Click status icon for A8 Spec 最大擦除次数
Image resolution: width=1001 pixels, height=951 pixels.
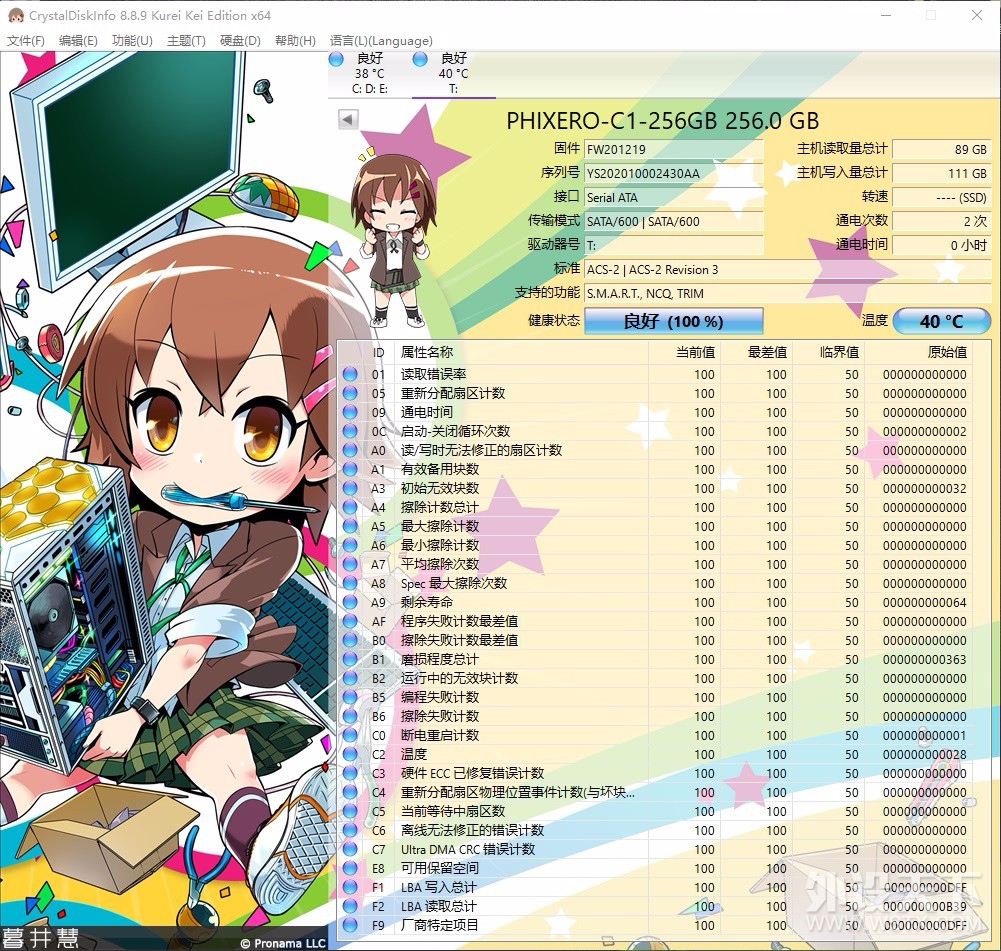[350, 583]
